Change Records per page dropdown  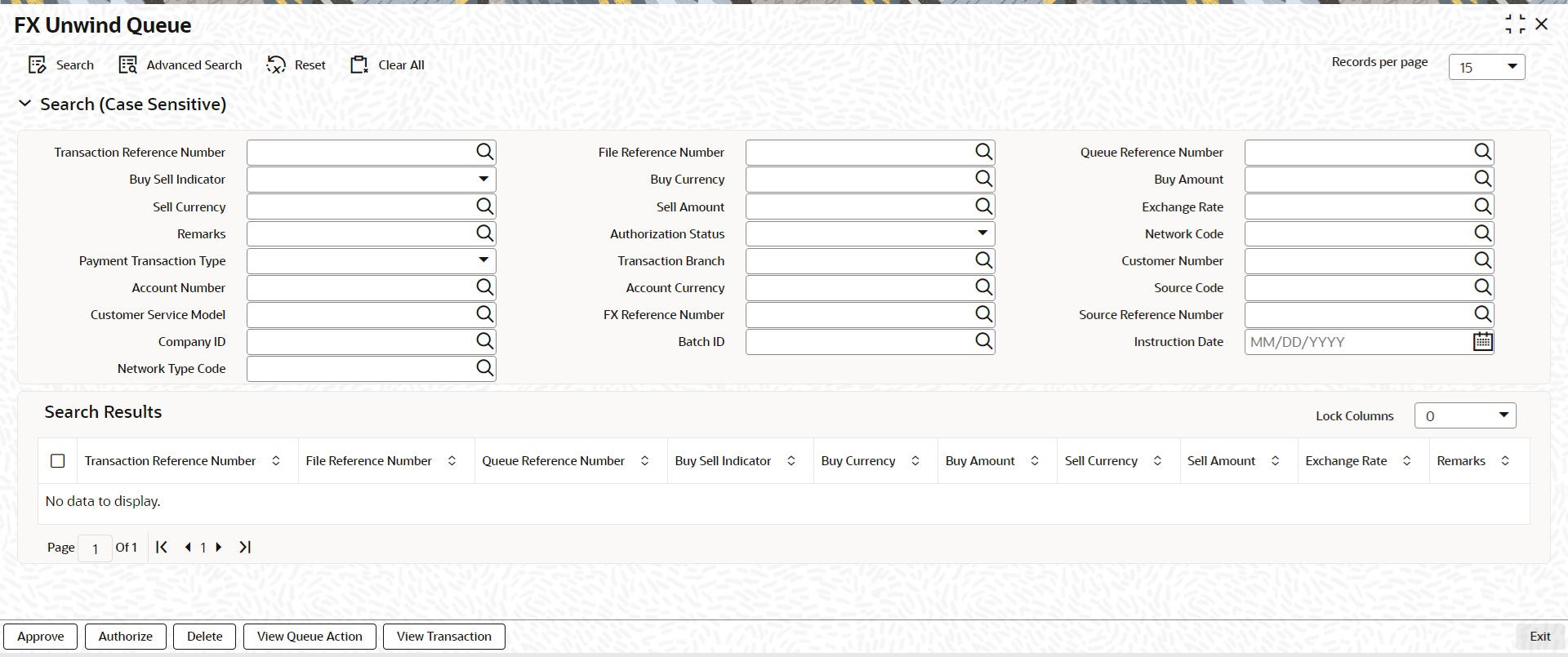[1487, 67]
